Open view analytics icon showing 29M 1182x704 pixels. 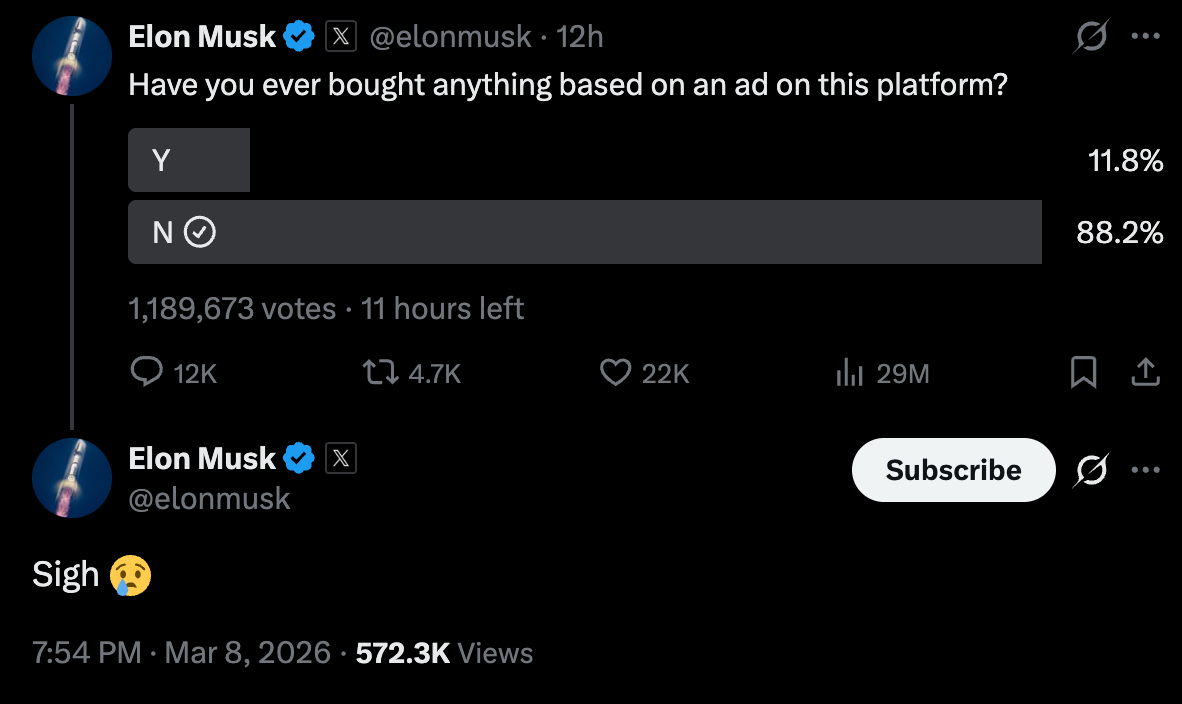849,373
